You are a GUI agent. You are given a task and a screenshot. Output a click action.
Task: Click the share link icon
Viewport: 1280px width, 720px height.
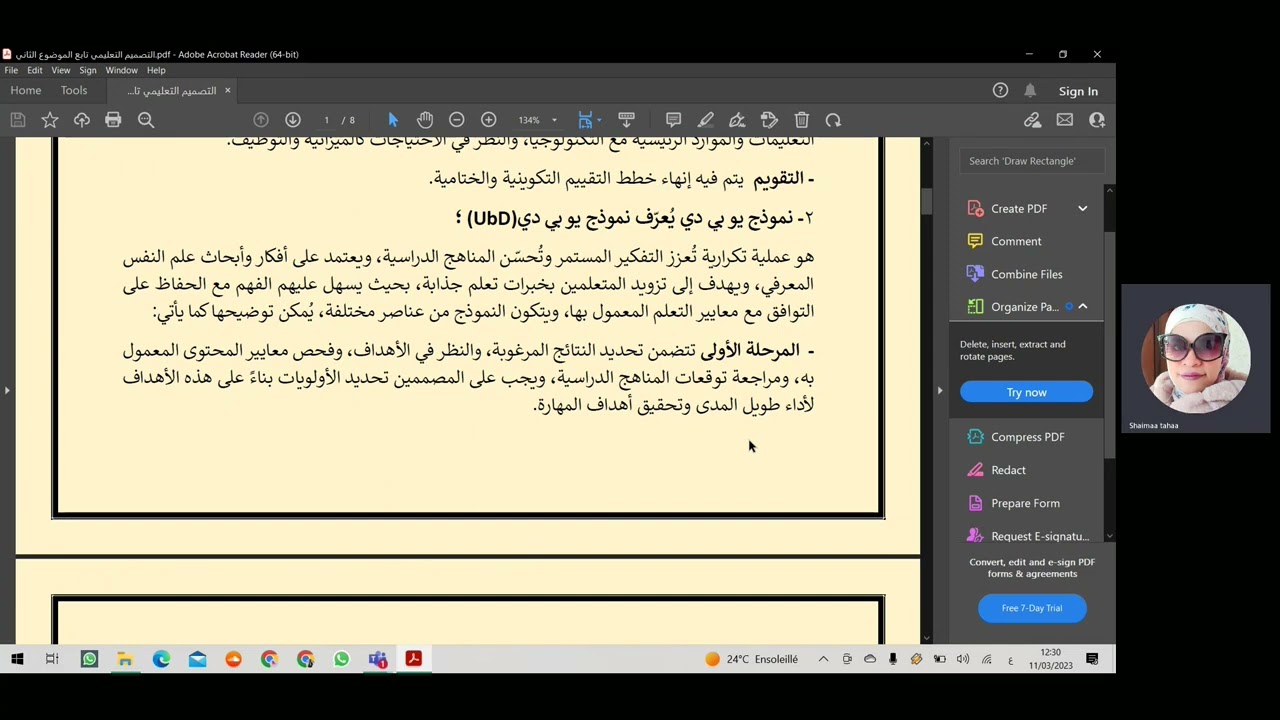[1033, 120]
